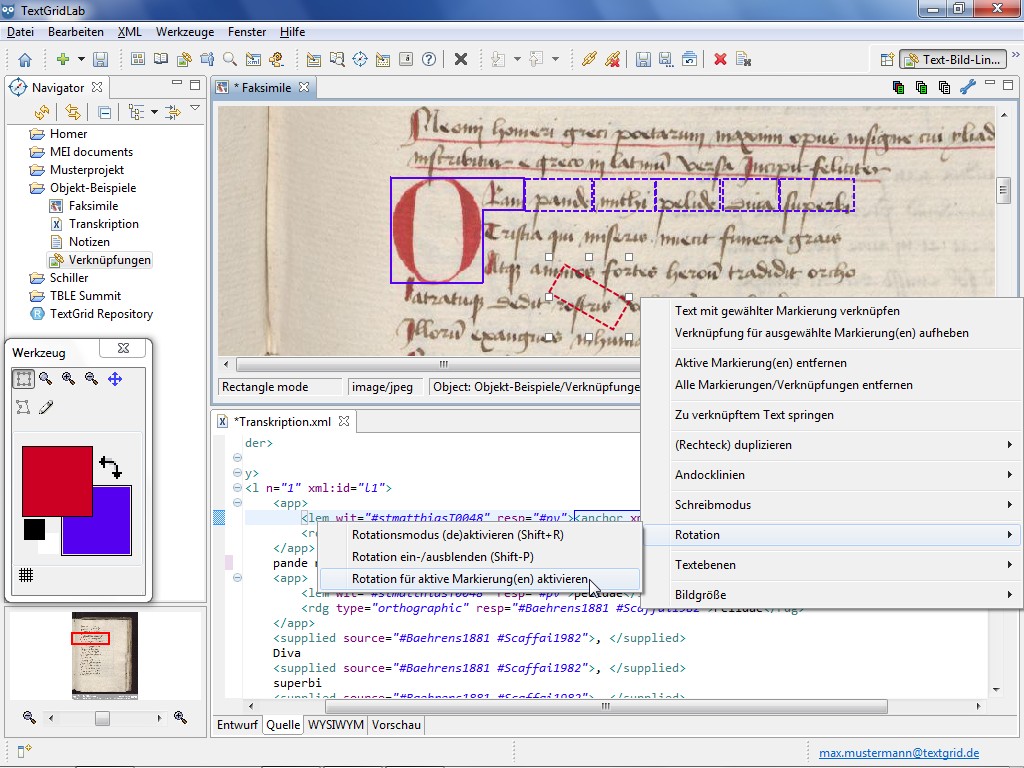
Task: Toggle the grid icon in Werkzeug panel
Action: tap(26, 575)
